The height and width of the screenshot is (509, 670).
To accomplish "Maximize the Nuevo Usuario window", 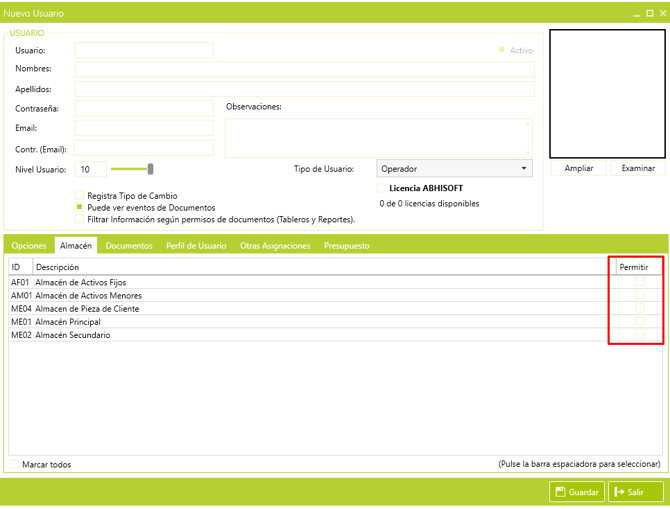I will pos(649,14).
